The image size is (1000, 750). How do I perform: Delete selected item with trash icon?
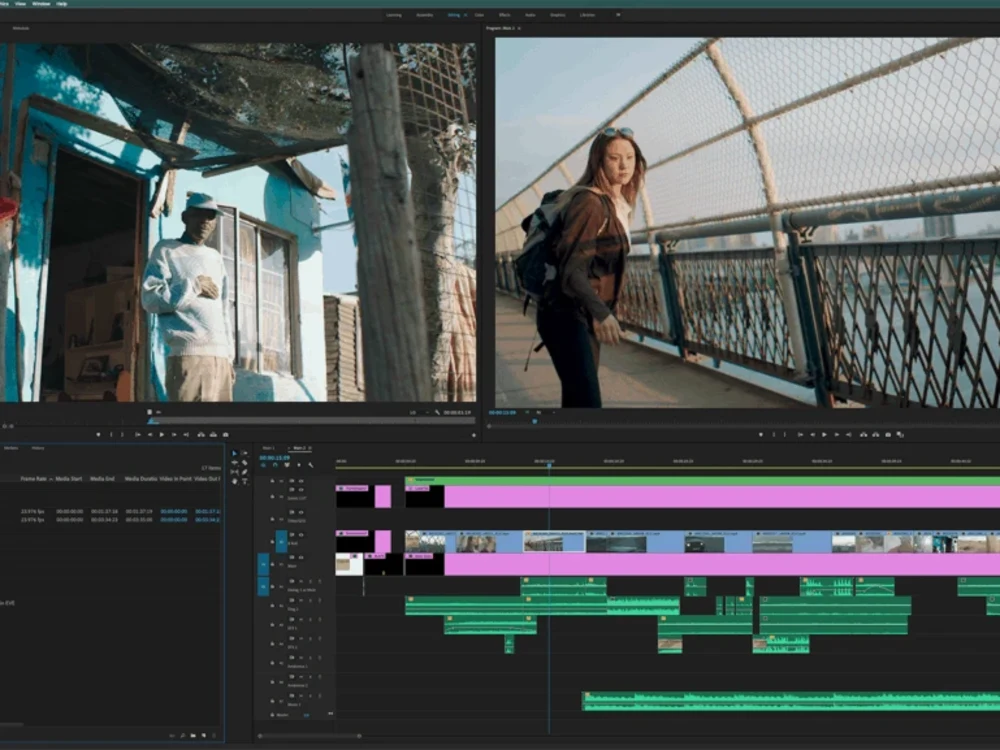coord(214,735)
